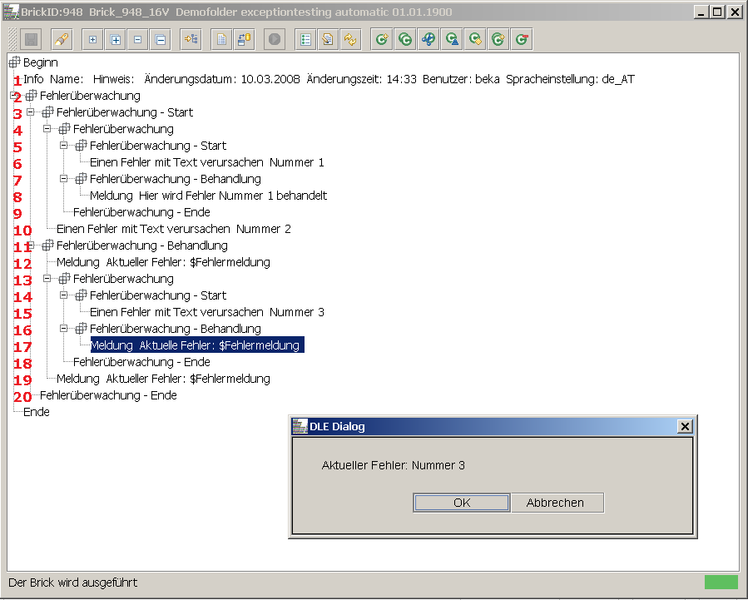Collapse the Fehlerüberwachung node on line 2

coord(14,96)
